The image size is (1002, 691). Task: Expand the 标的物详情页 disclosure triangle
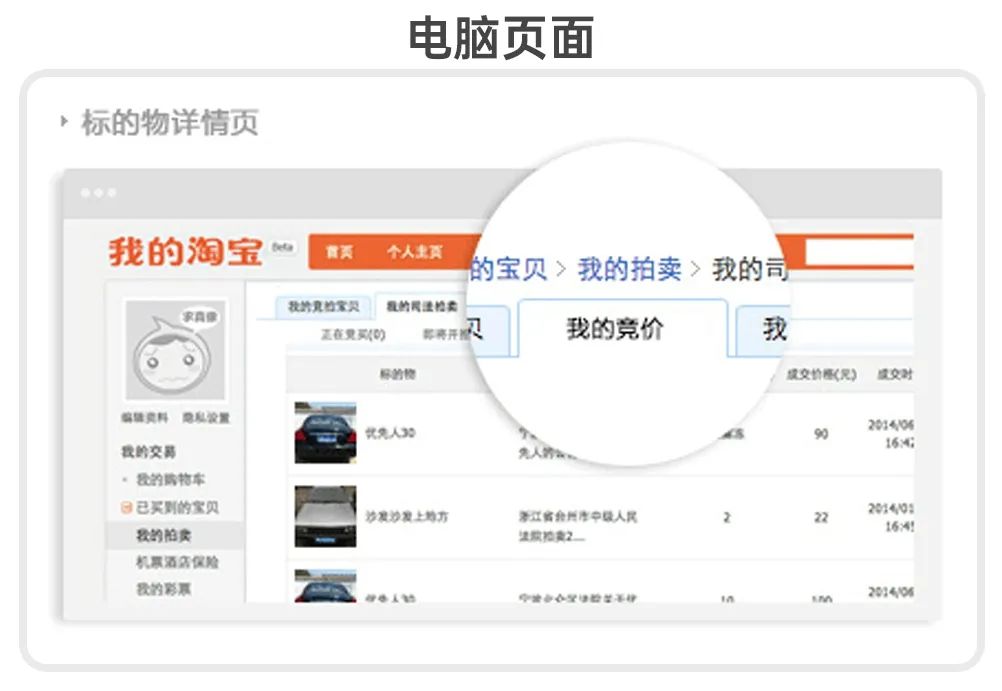pos(64,122)
